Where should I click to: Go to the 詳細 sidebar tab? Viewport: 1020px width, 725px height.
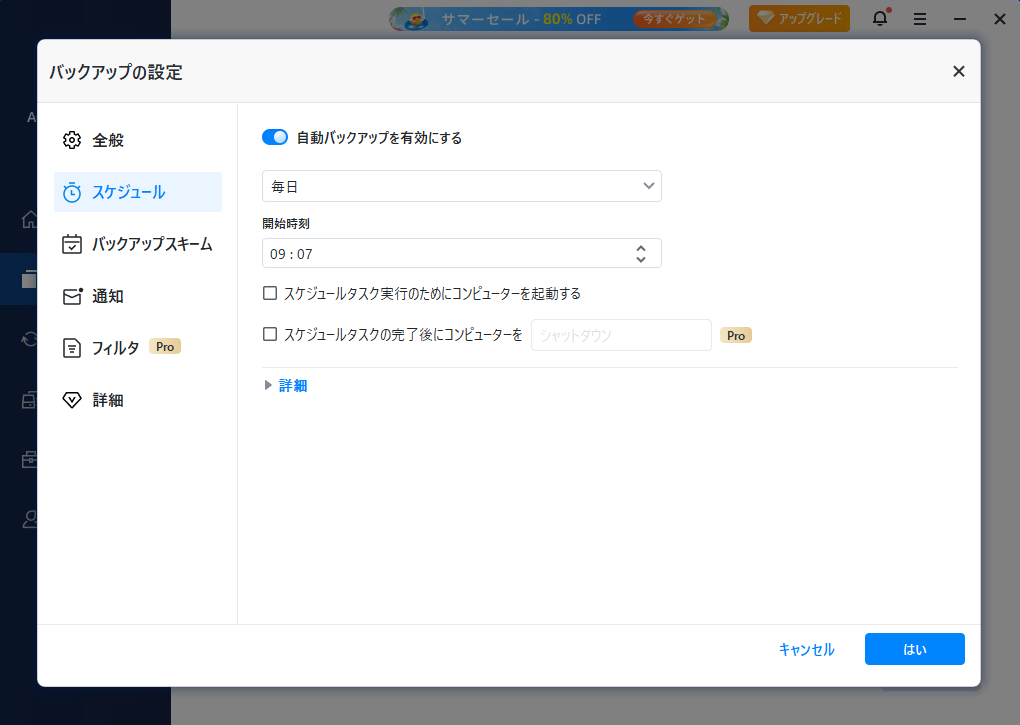click(138, 400)
